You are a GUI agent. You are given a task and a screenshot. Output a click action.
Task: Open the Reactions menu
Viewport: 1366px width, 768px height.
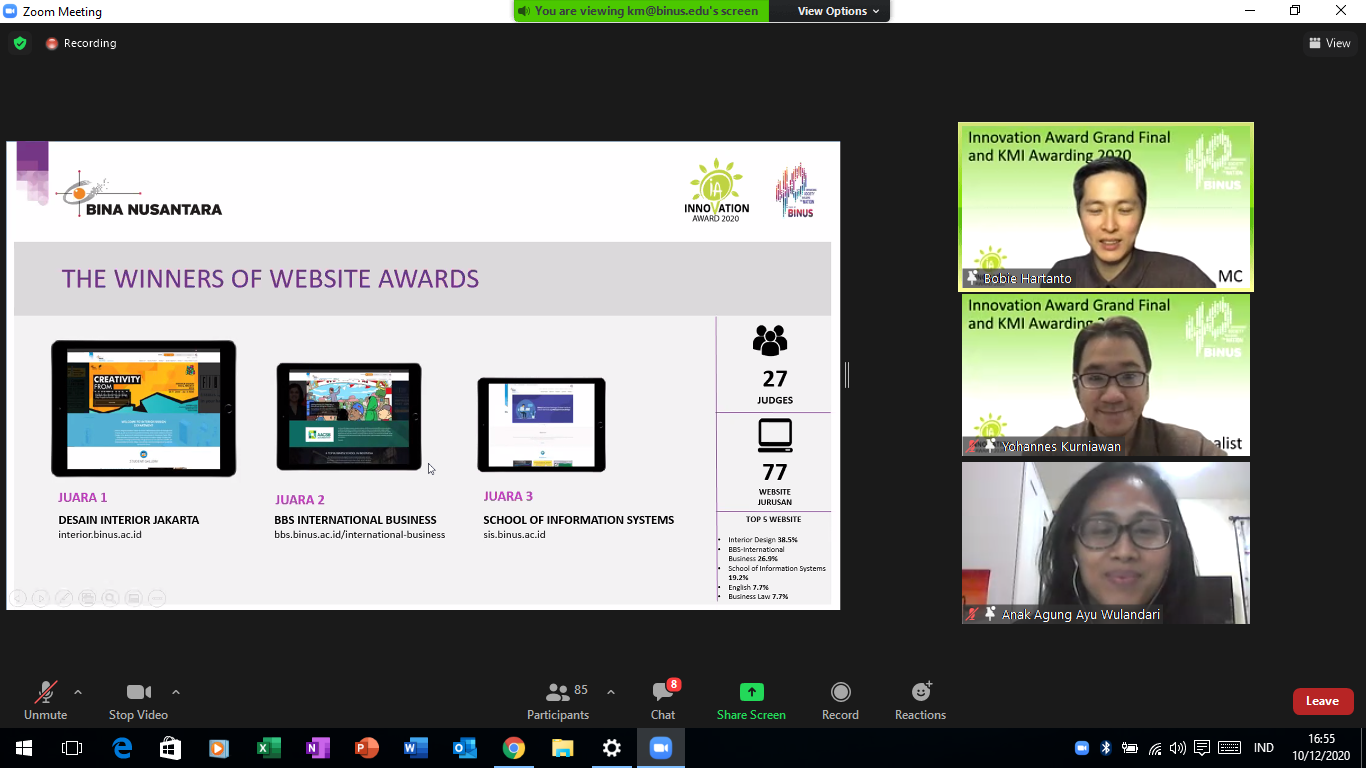[x=920, y=701]
